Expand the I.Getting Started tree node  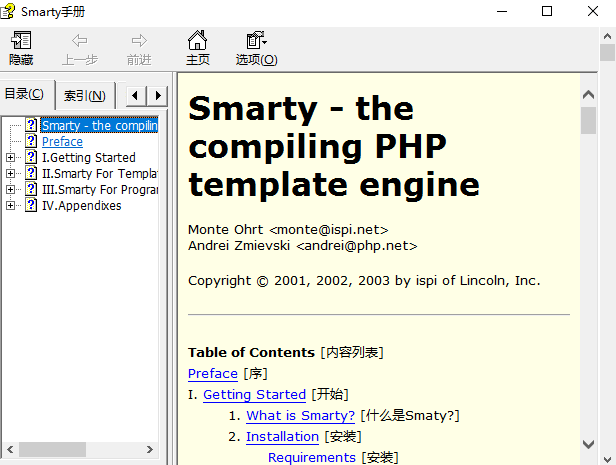point(11,158)
